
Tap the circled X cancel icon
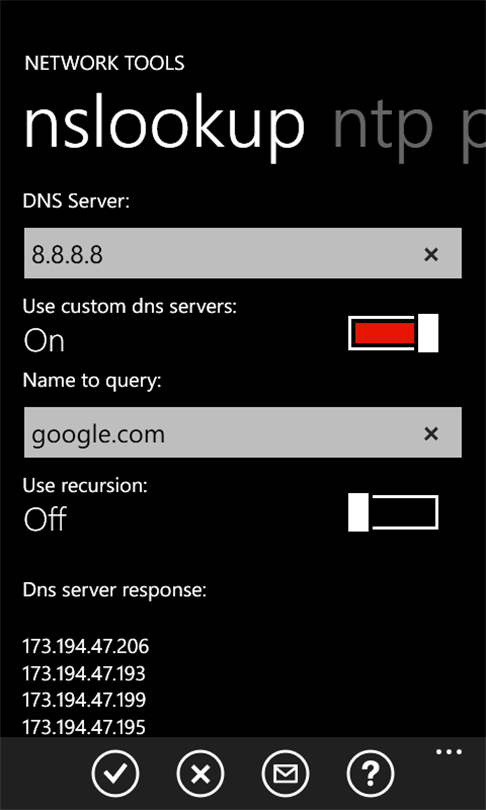tap(200, 773)
